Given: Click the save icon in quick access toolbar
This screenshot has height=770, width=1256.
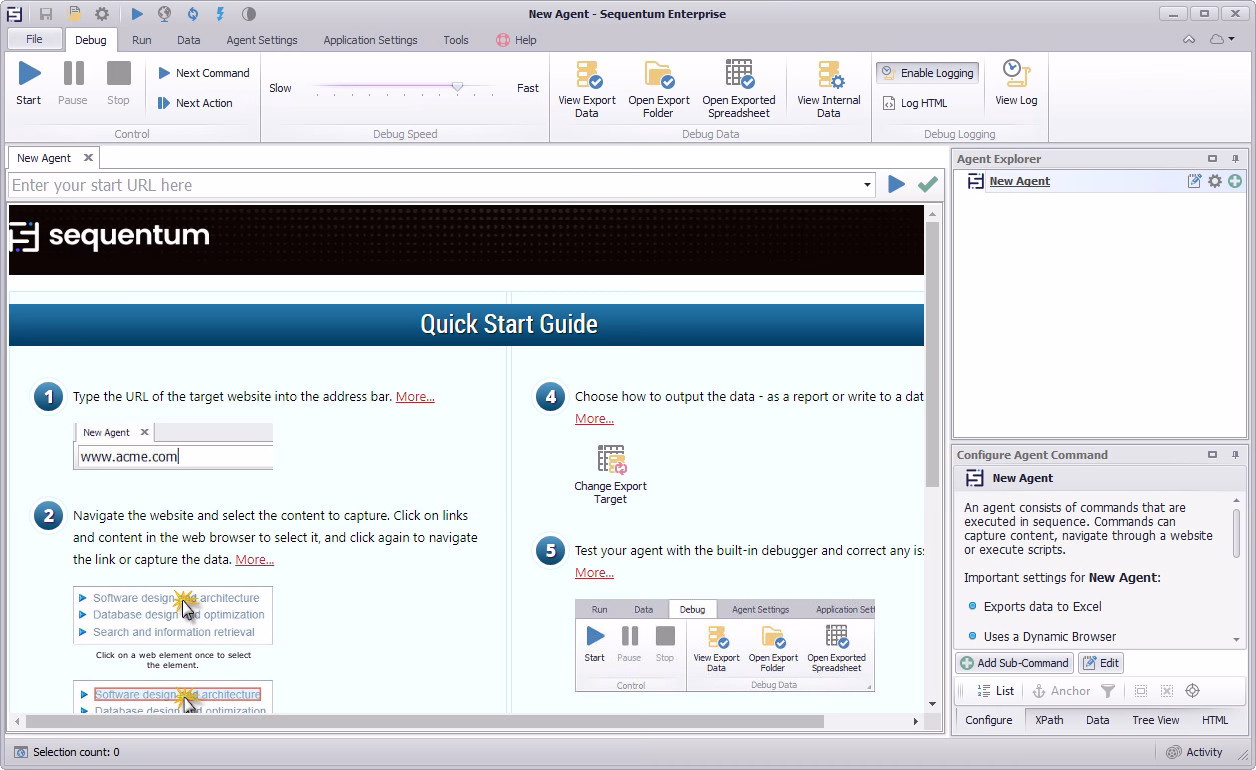Looking at the screenshot, I should 46,14.
